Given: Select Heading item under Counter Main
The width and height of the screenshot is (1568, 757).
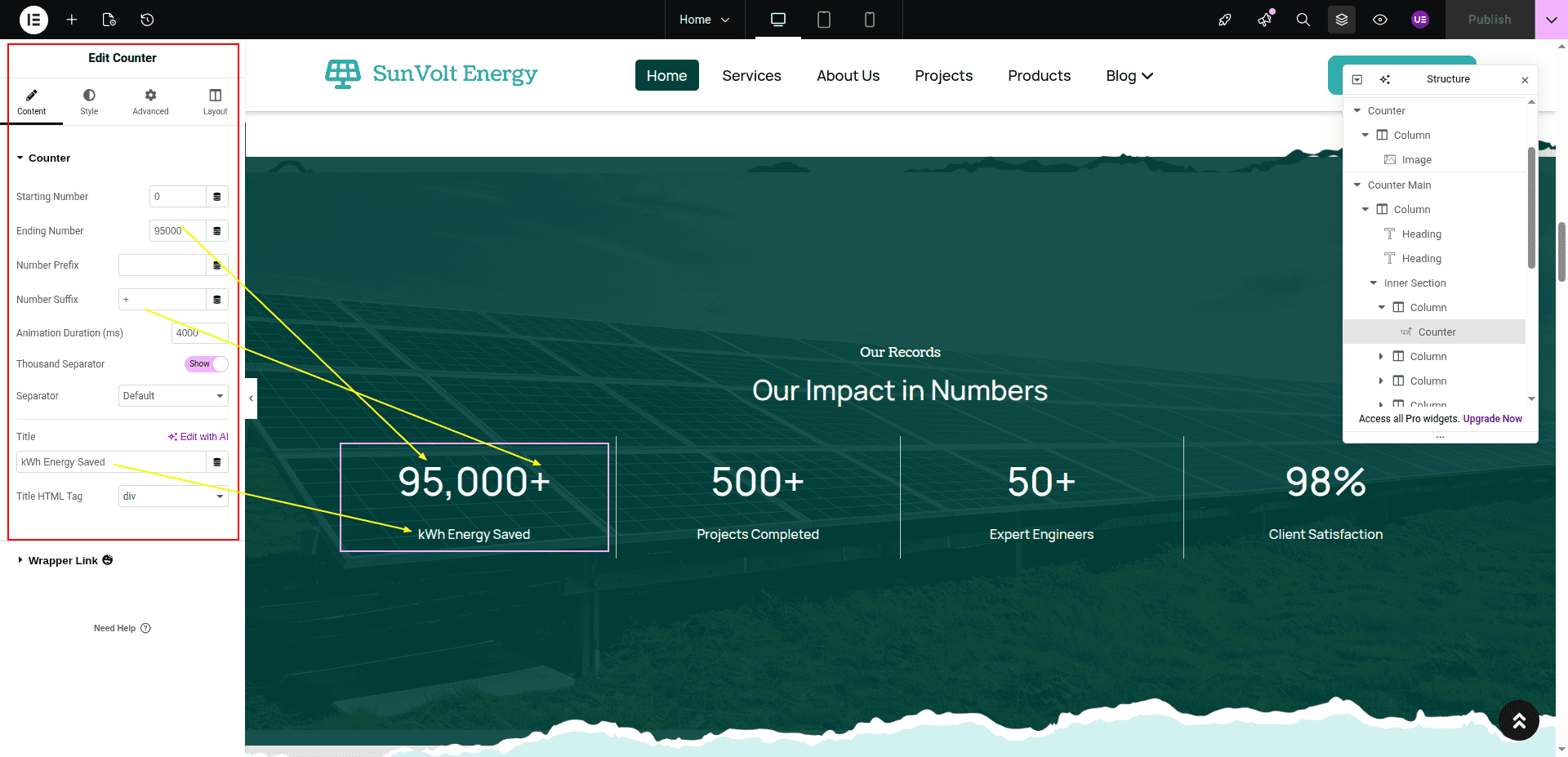Looking at the screenshot, I should 1421,234.
